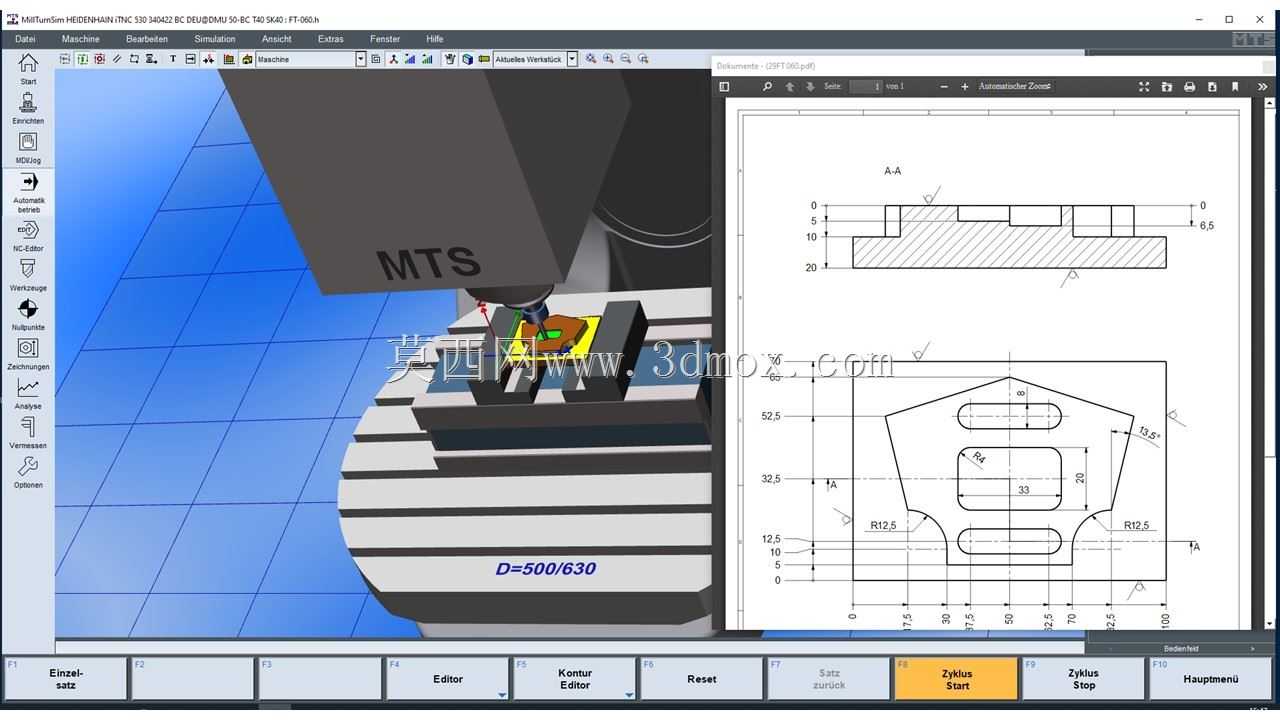
Task: Open the Automatischer Zoom dropdown
Action: 1015,87
